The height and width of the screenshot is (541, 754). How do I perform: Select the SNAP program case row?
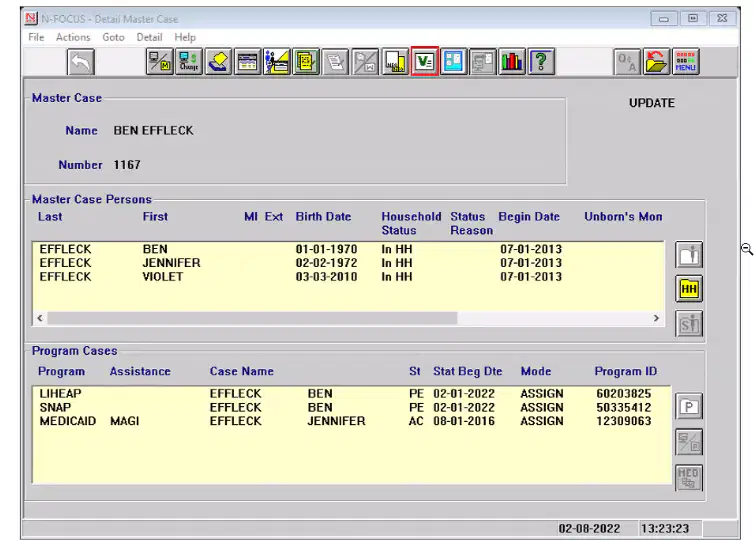pos(351,407)
